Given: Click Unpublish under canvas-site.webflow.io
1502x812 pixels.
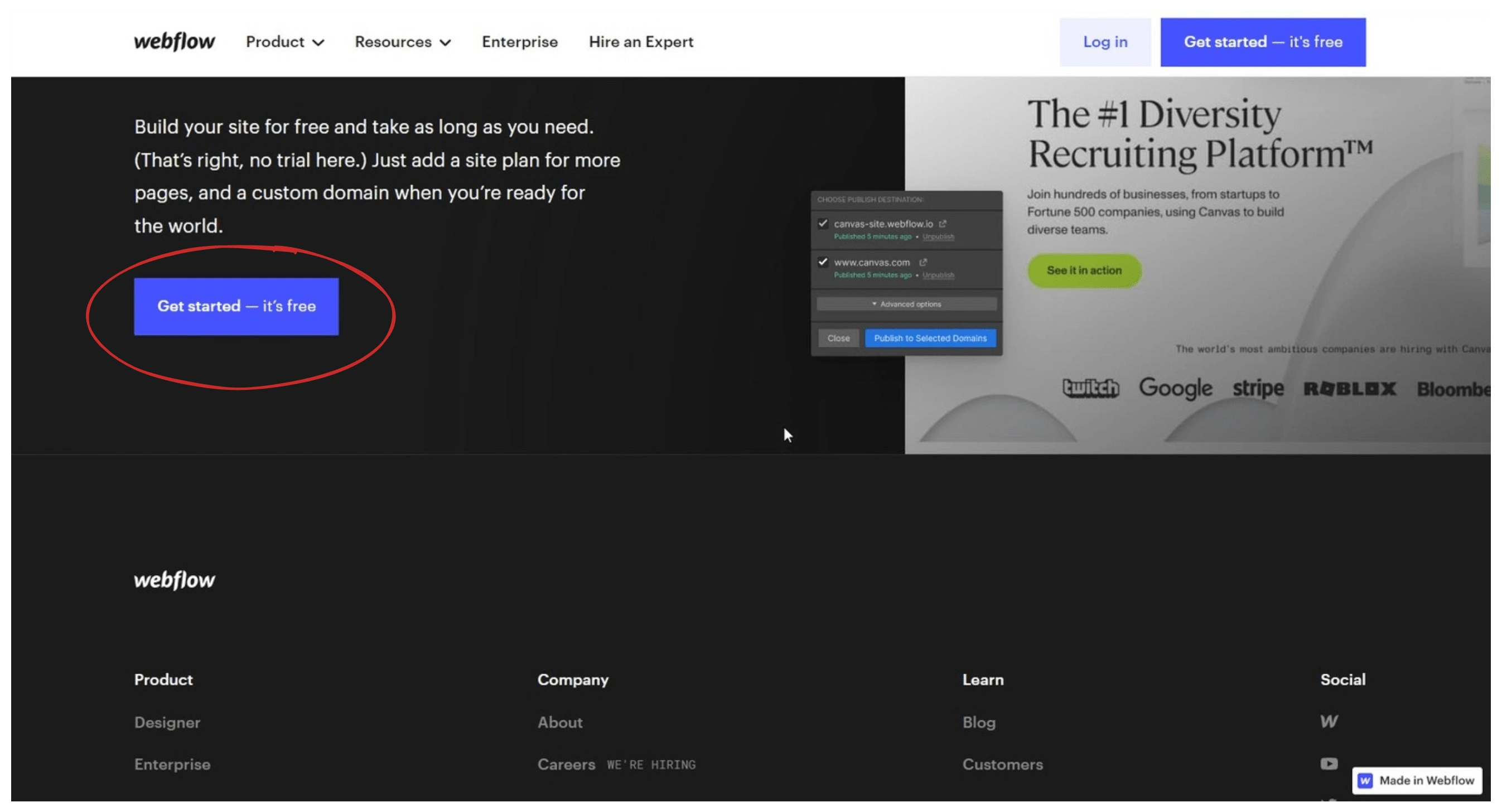Looking at the screenshot, I should point(938,236).
